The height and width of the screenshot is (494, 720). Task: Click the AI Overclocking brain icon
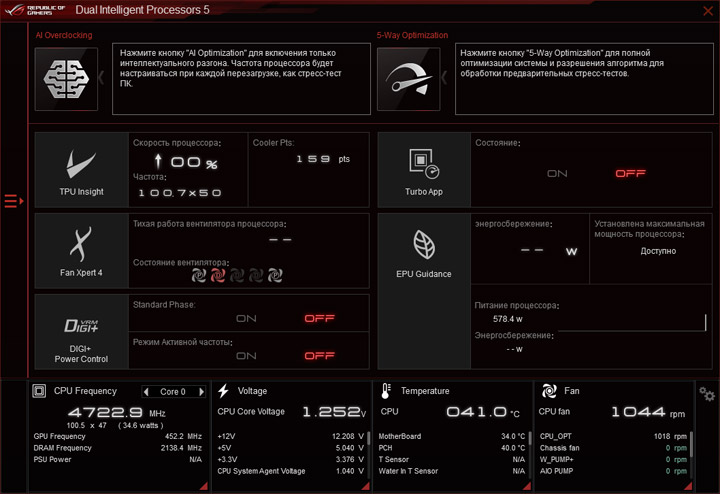pyautogui.click(x=66, y=79)
